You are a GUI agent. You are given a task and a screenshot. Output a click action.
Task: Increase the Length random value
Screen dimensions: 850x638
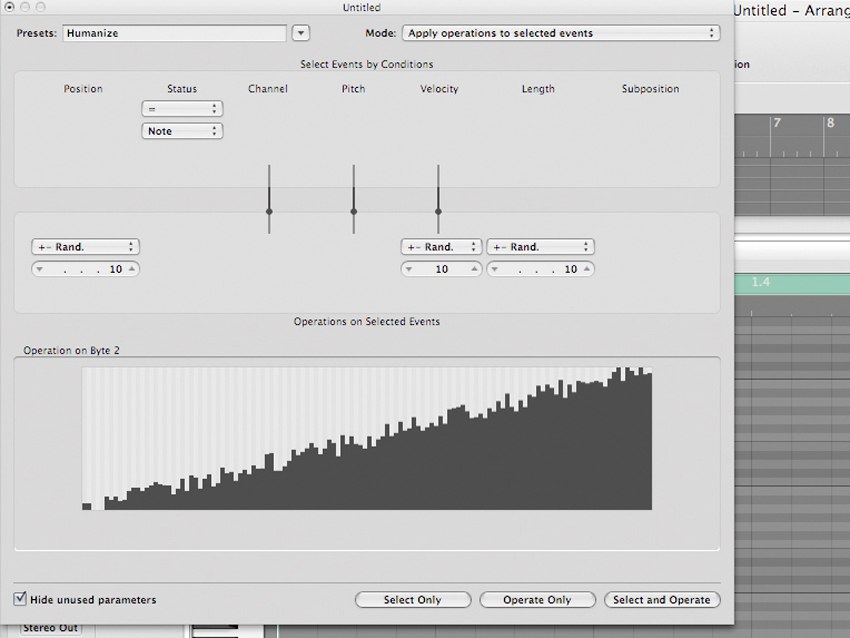(x=587, y=269)
